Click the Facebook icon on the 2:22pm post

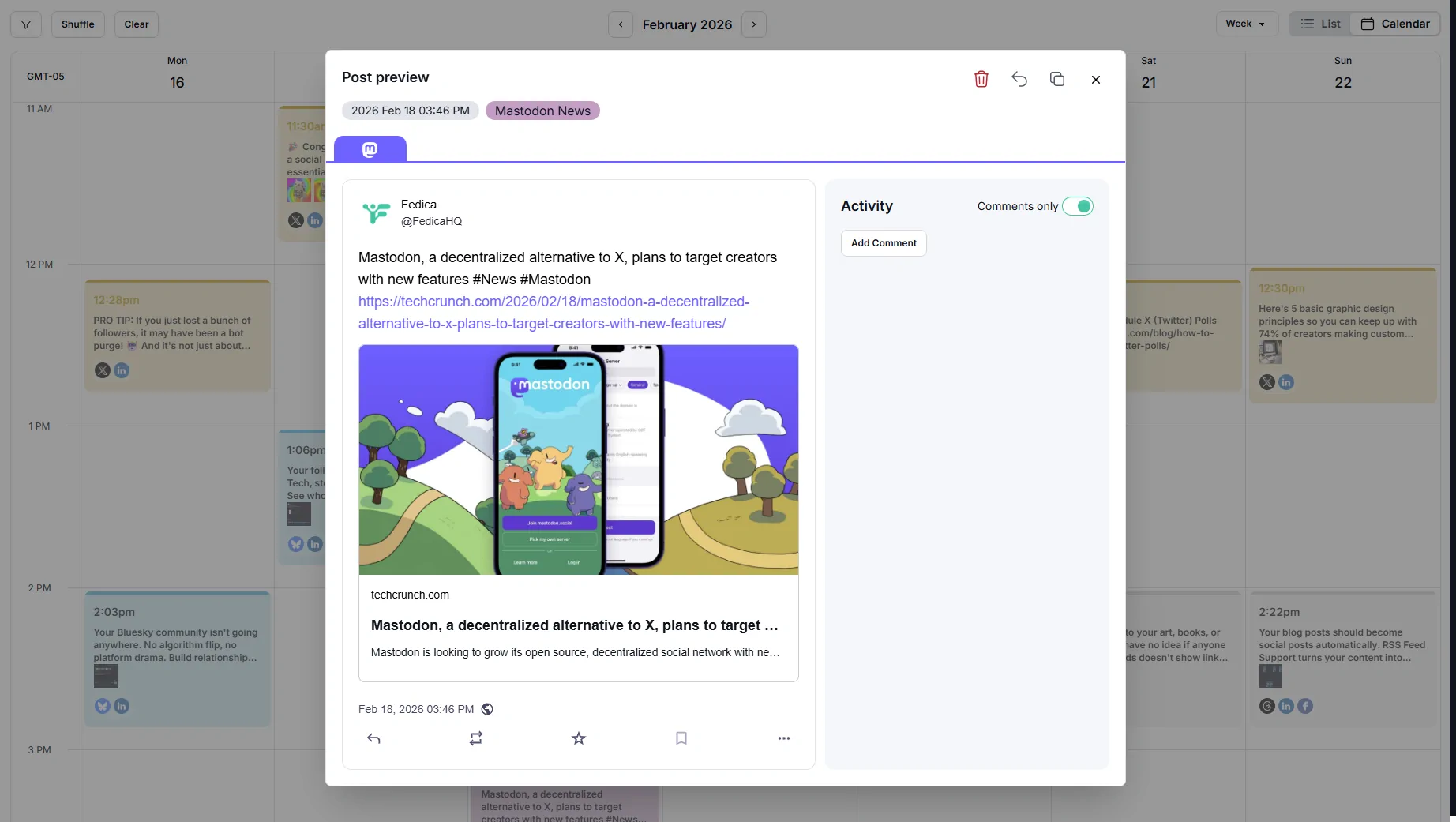click(1305, 706)
